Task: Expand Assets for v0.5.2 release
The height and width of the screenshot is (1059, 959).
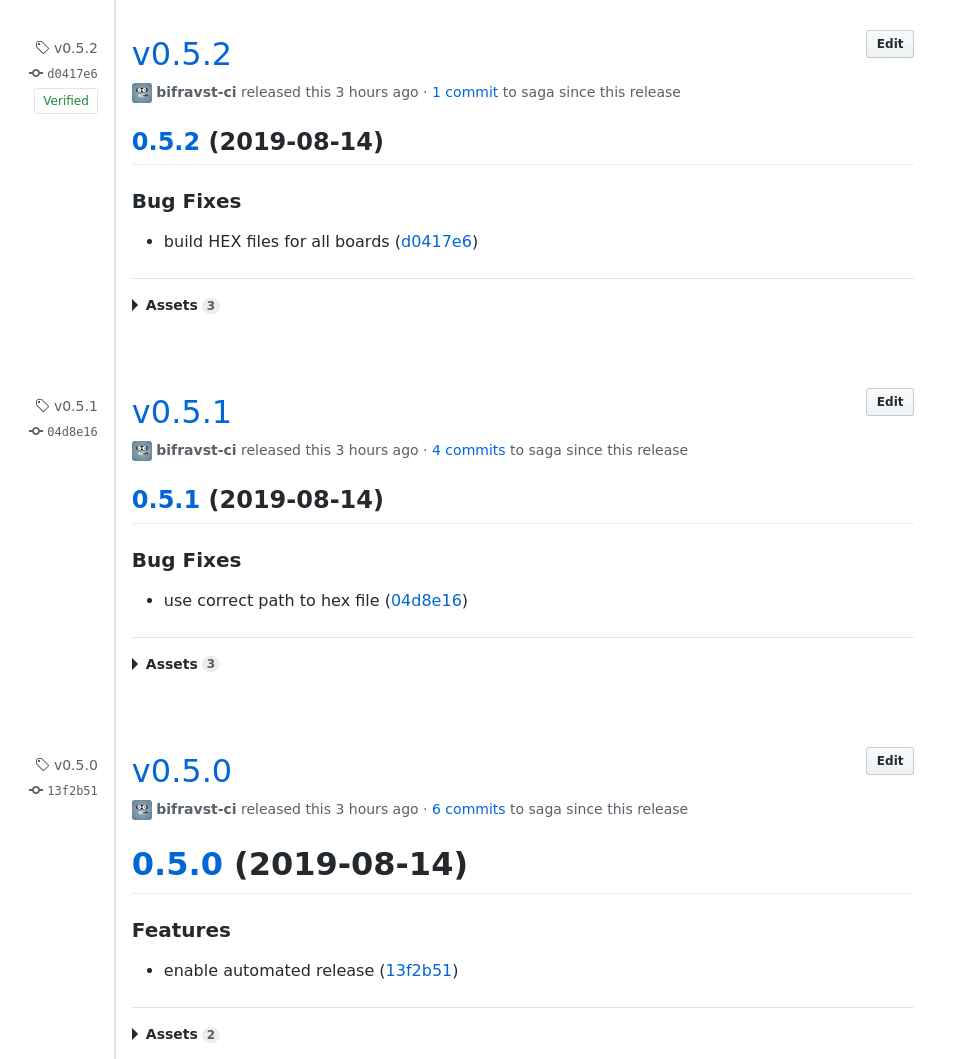Action: click(175, 305)
